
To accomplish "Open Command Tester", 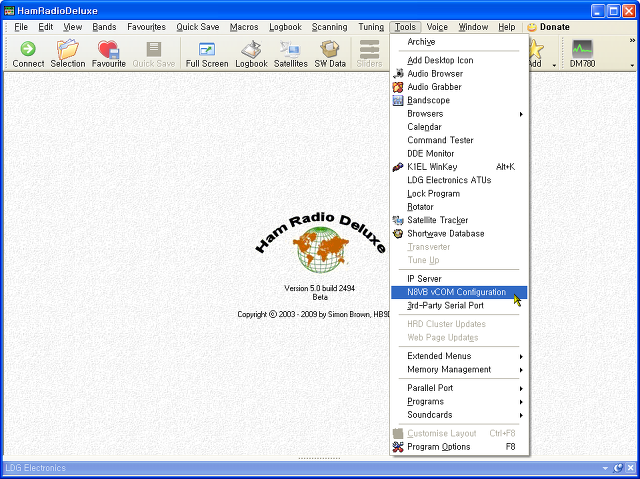I will tap(459, 140).
